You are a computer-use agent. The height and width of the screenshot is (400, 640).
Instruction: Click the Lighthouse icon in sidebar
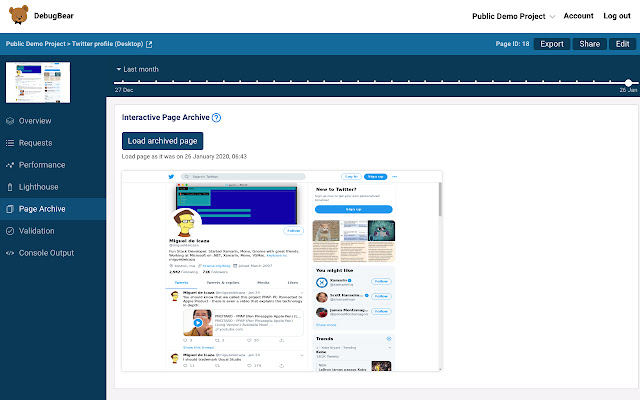[10, 187]
